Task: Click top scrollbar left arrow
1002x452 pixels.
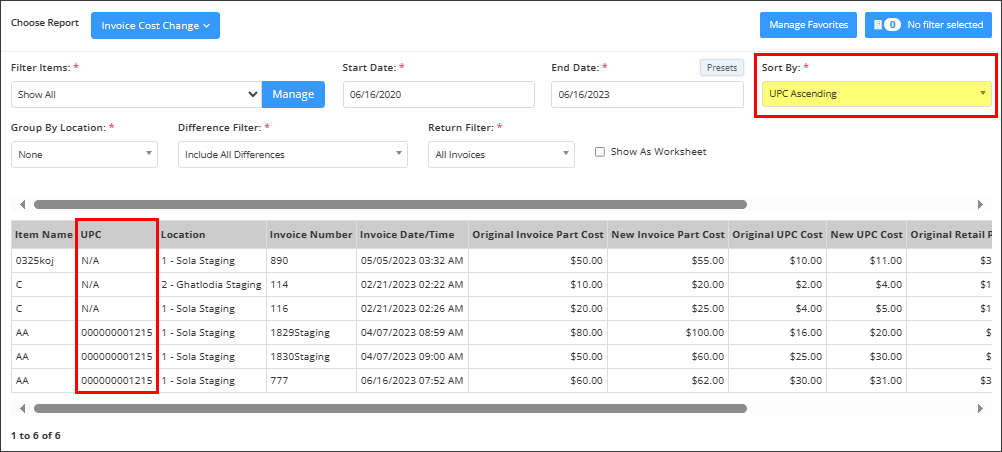Action: [x=22, y=205]
